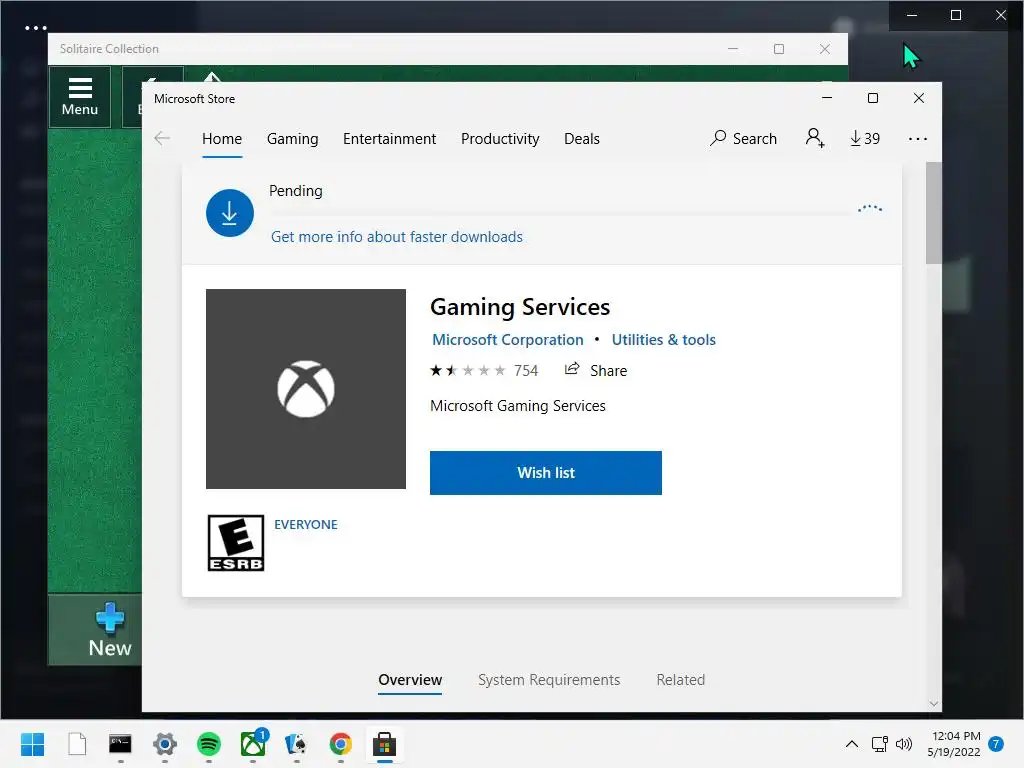Open the Microsoft Corporation publisher link

[507, 340]
